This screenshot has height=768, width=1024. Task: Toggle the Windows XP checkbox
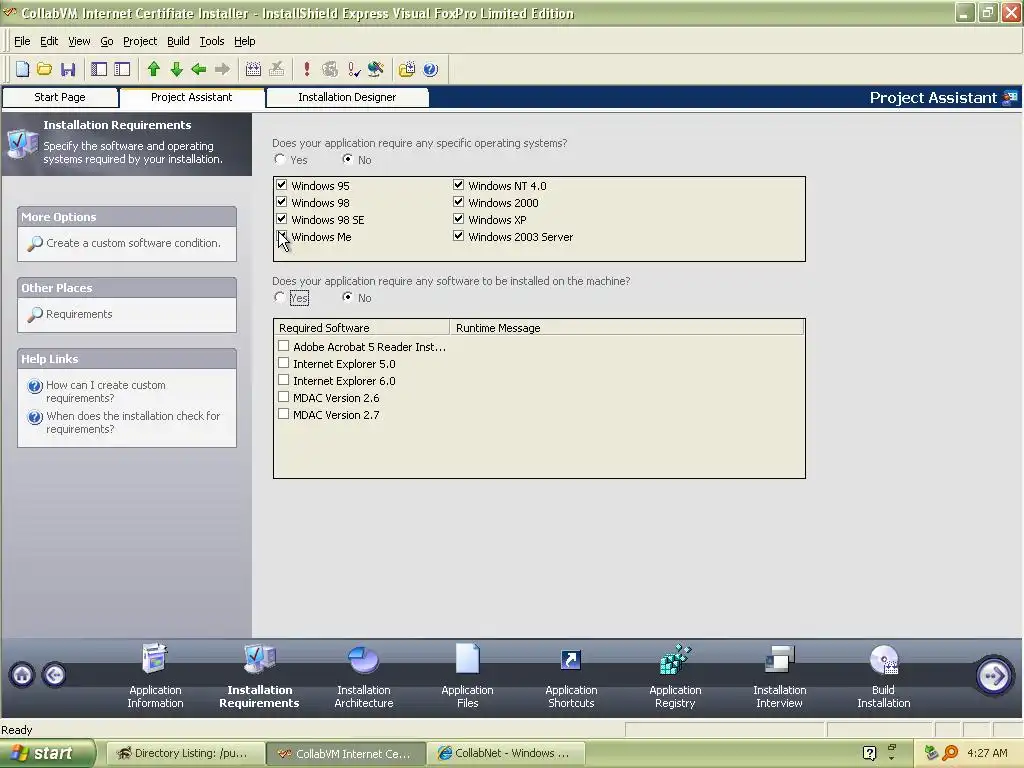[458, 219]
